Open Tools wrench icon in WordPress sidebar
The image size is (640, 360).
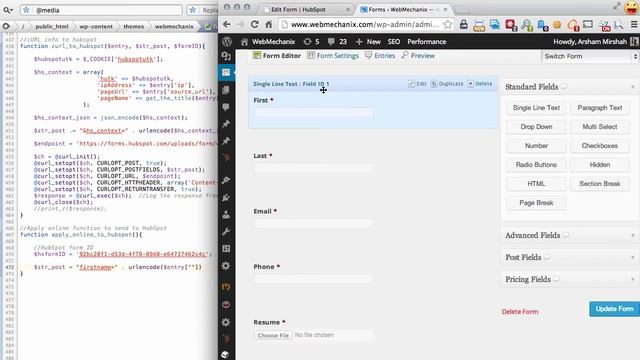coord(226,232)
